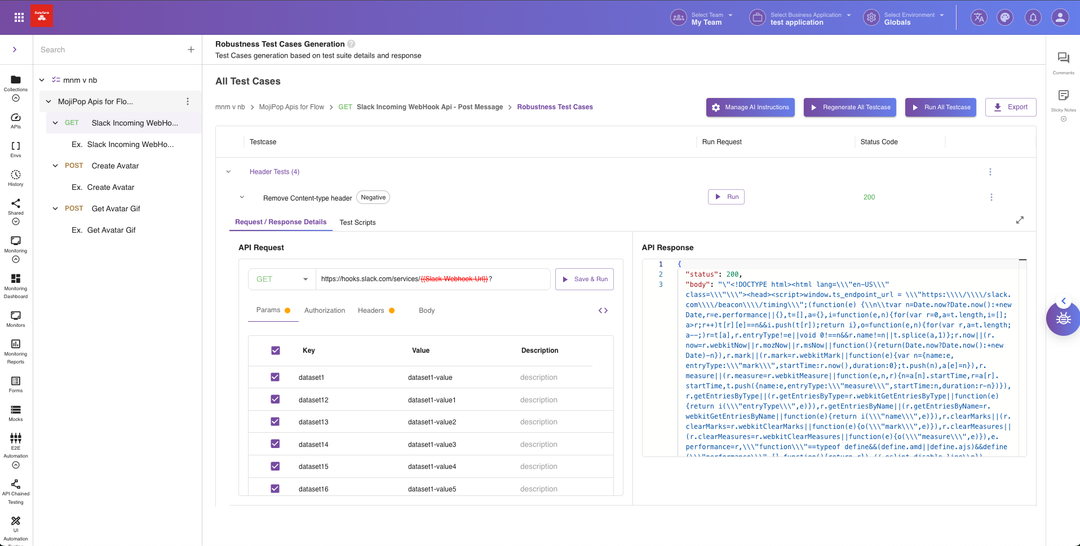Click the Mocks sidebar icon
Image resolution: width=1080 pixels, height=546 pixels.
(15, 410)
